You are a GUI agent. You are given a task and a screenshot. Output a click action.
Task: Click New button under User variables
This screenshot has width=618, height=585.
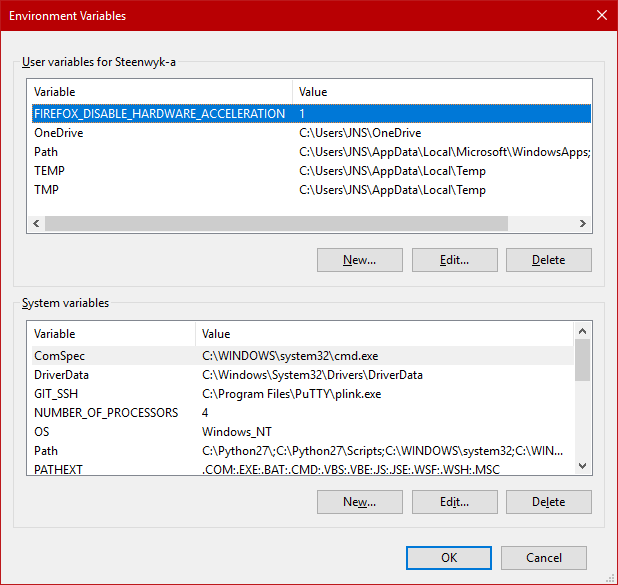click(x=359, y=260)
